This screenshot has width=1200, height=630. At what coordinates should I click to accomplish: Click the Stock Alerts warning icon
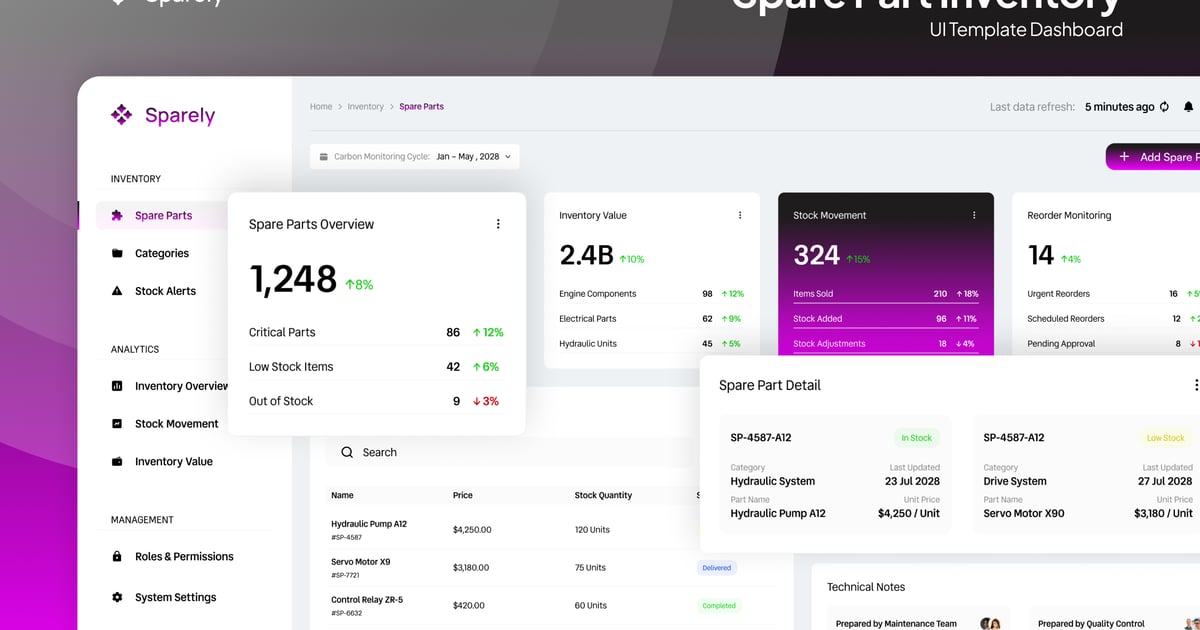(x=117, y=291)
